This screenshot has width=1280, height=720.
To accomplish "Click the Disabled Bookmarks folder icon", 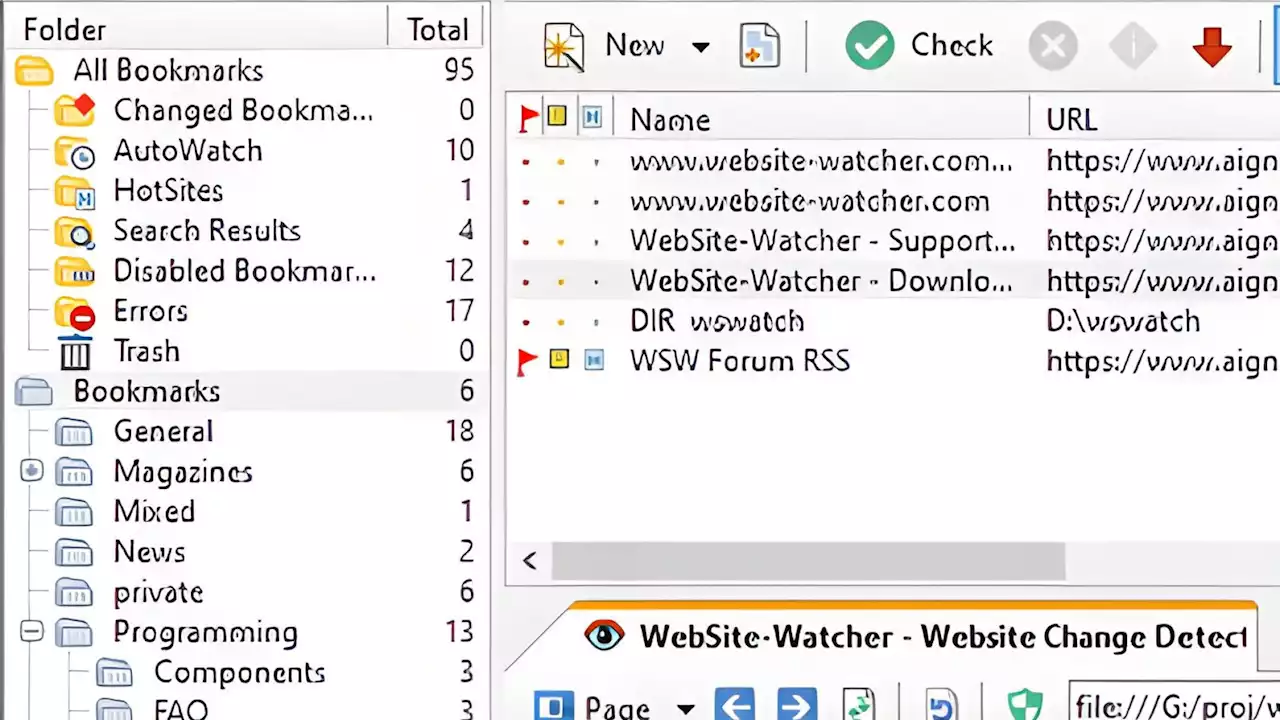I will (x=74, y=272).
